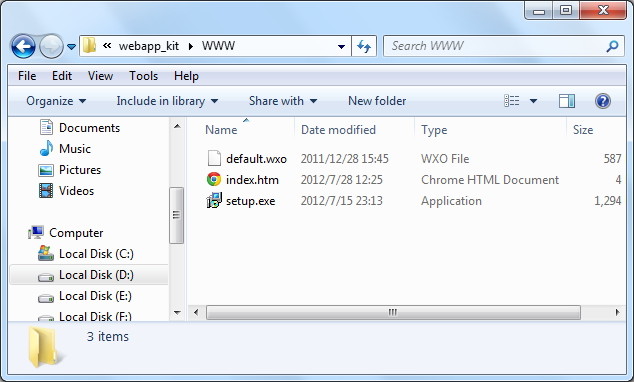Show the preview pane icon
Image resolution: width=634 pixels, height=382 pixels.
566,101
